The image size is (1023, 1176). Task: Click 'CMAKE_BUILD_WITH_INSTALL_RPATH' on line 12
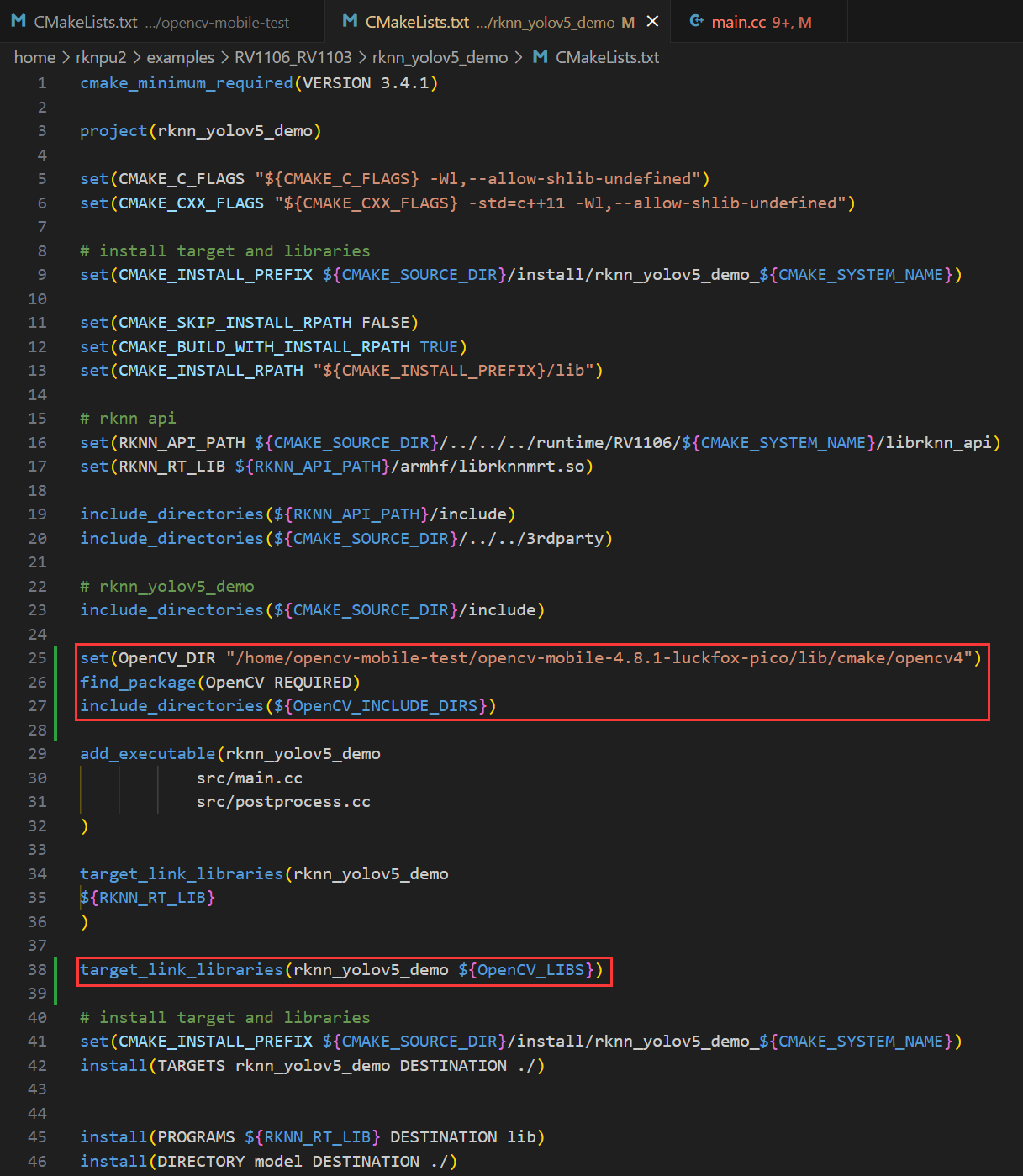point(264,347)
